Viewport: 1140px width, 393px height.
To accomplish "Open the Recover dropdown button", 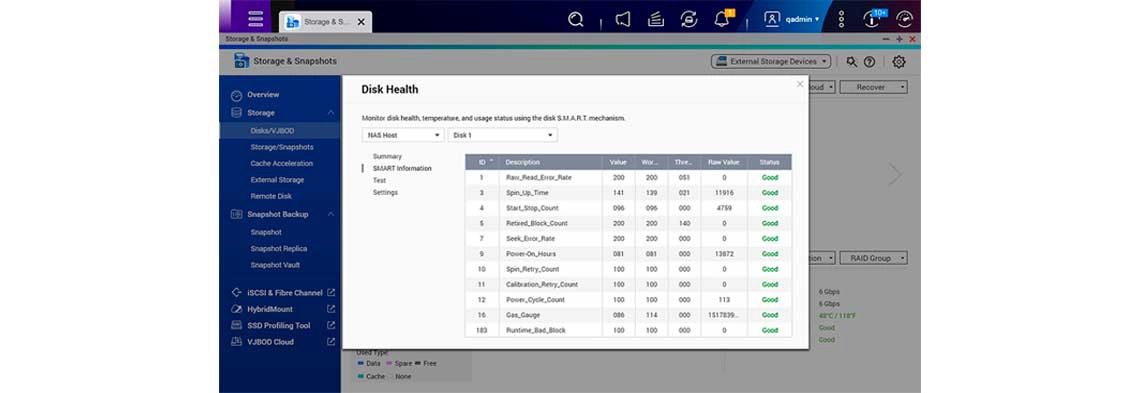I will click(x=874, y=87).
